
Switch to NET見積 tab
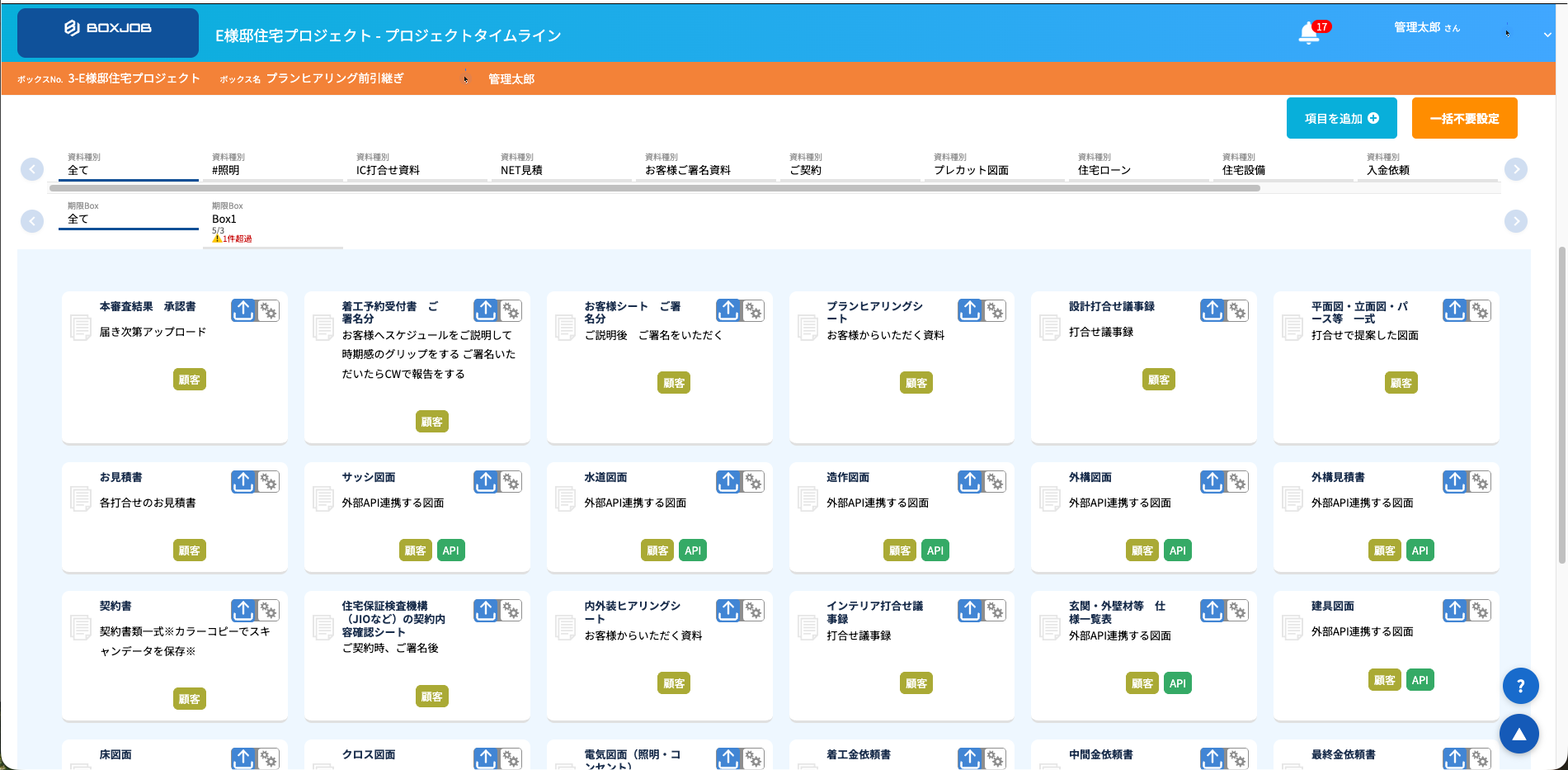point(562,165)
